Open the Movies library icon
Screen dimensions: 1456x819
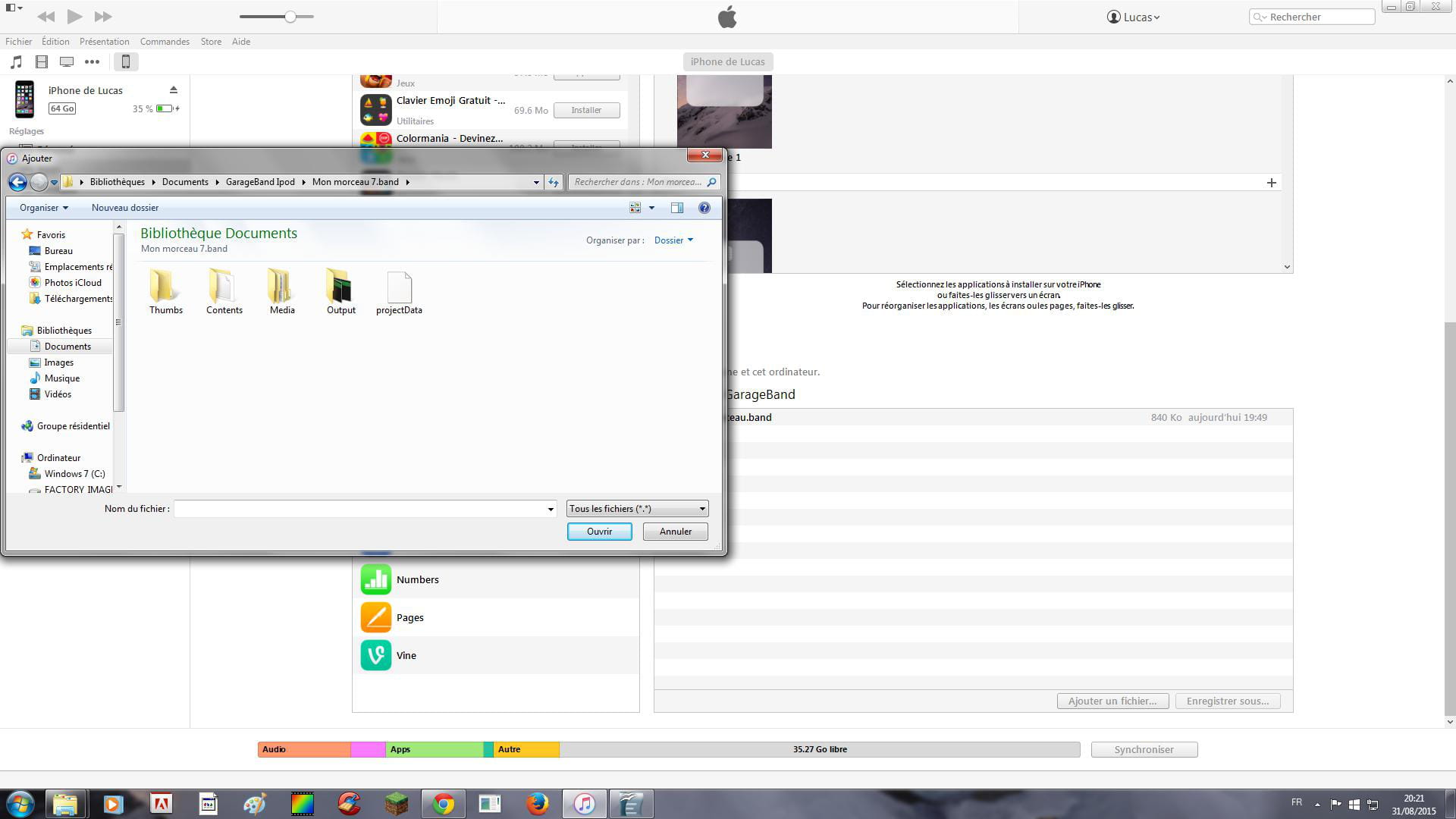[x=42, y=62]
